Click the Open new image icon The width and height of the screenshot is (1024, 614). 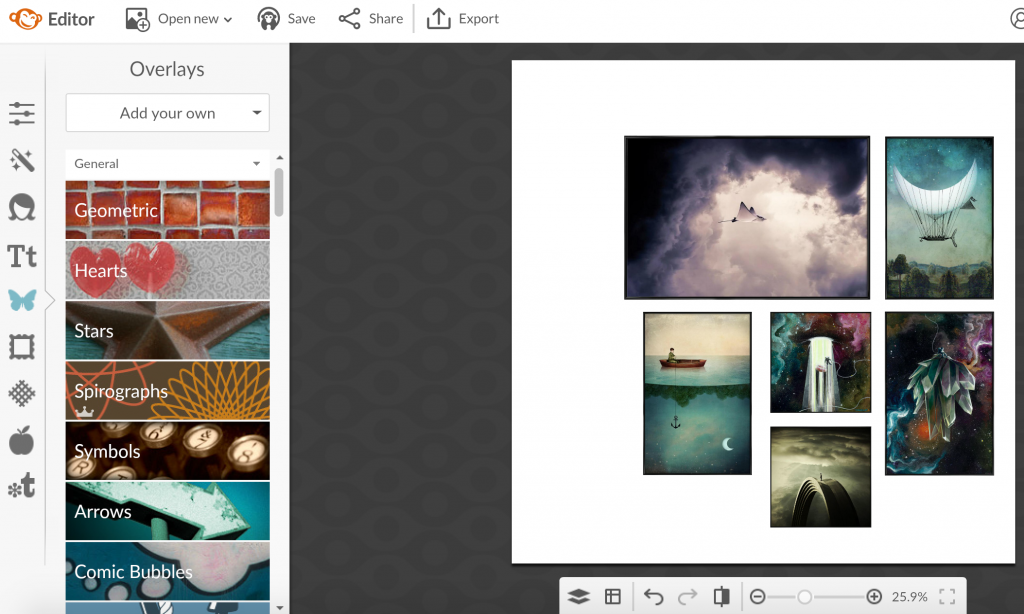[138, 19]
